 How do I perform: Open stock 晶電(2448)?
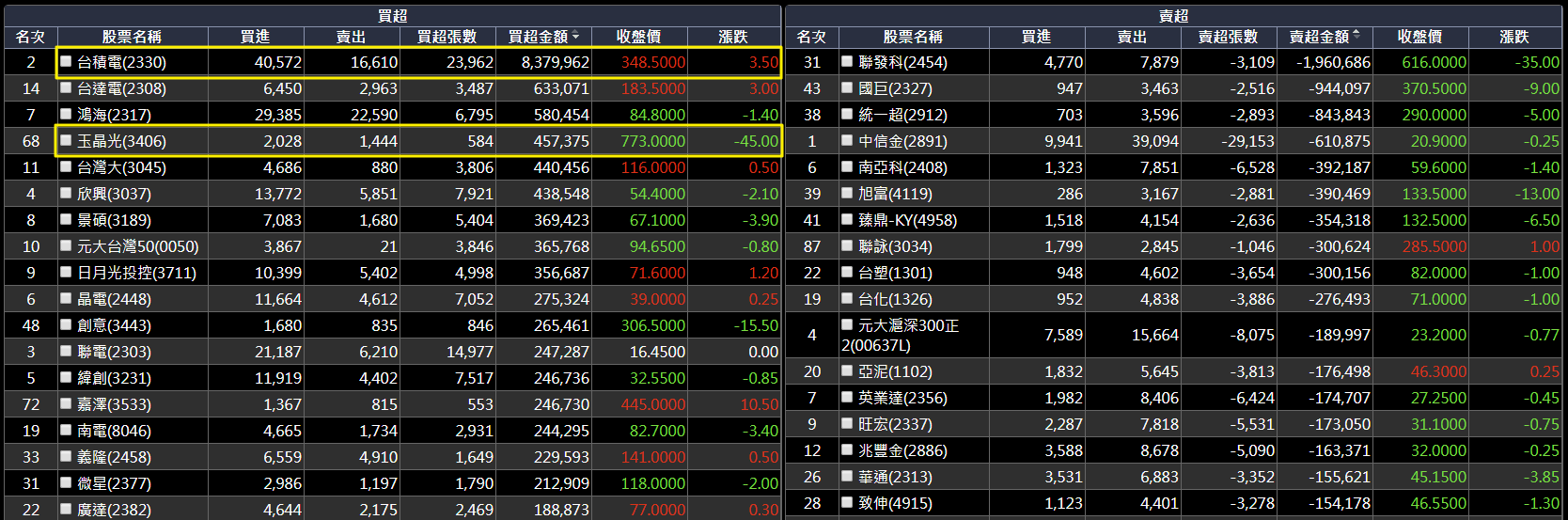coord(114,299)
